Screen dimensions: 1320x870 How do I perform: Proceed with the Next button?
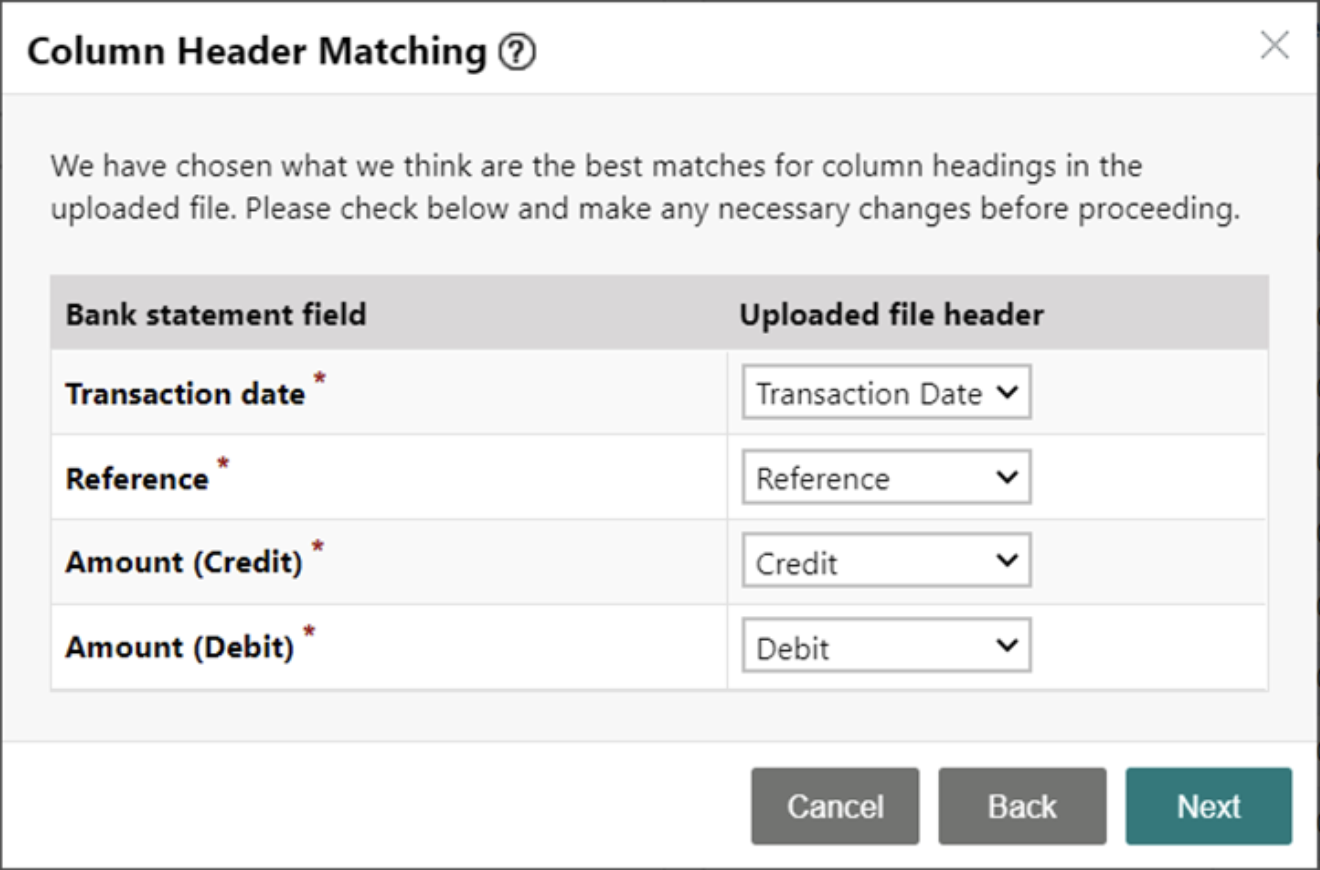1208,806
